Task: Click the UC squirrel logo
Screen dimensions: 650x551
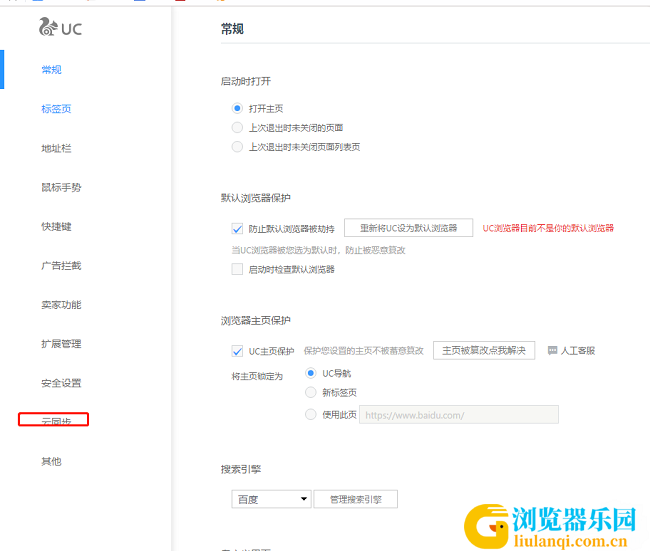Action: coord(61,27)
